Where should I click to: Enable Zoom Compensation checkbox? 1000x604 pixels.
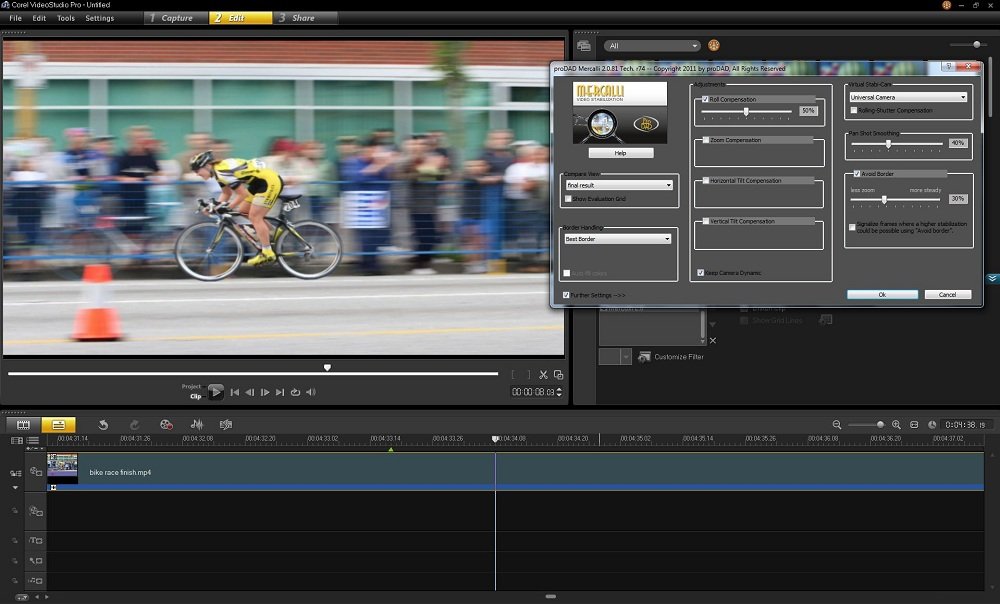706,140
